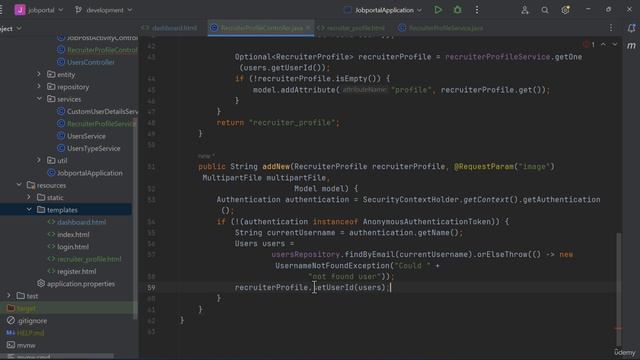Click the red error stripe mark
Screen dimensions: 640x360
tap(618, 328)
